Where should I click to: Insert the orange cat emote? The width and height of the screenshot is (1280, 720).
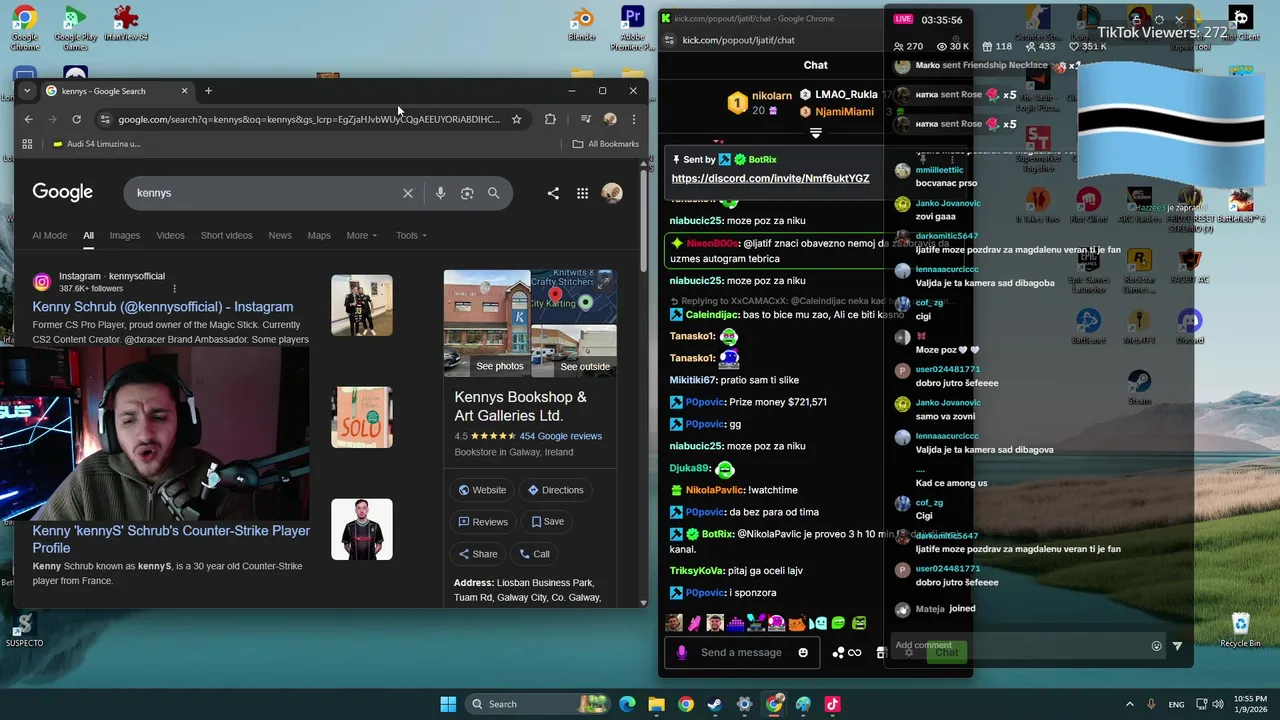pos(797,623)
